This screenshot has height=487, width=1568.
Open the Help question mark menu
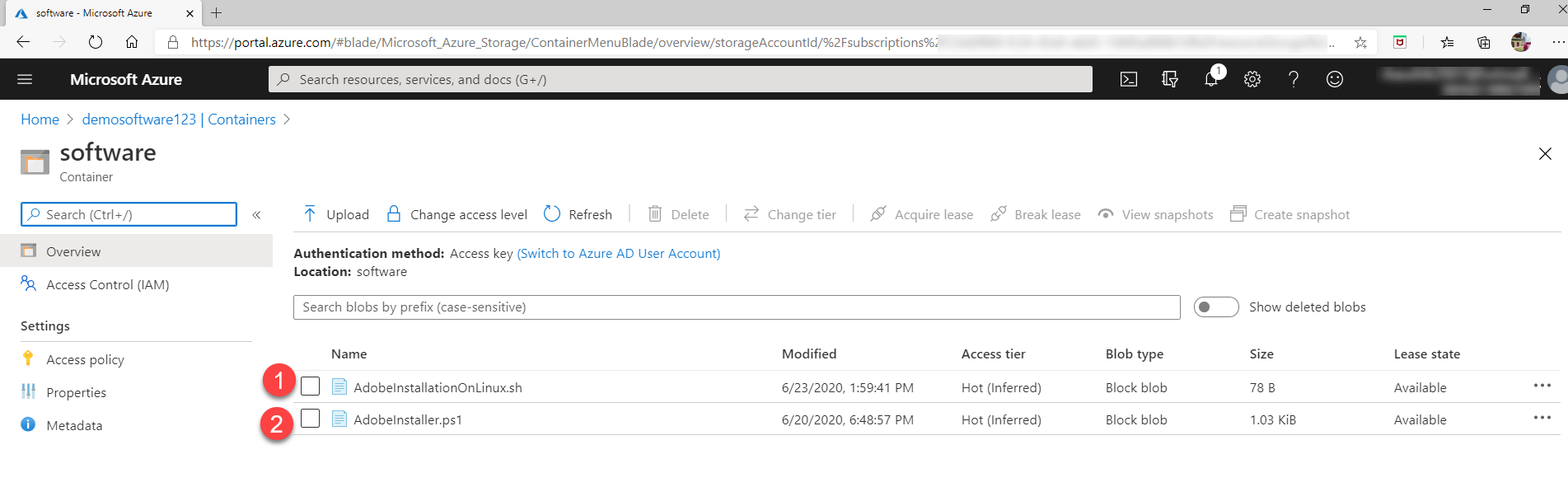1294,79
